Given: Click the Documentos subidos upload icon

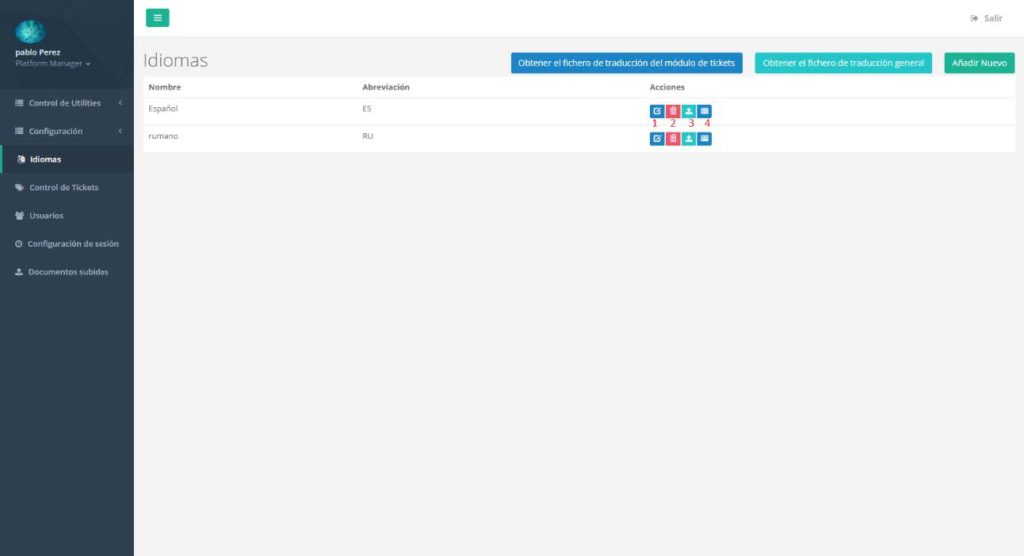Looking at the screenshot, I should 19,272.
